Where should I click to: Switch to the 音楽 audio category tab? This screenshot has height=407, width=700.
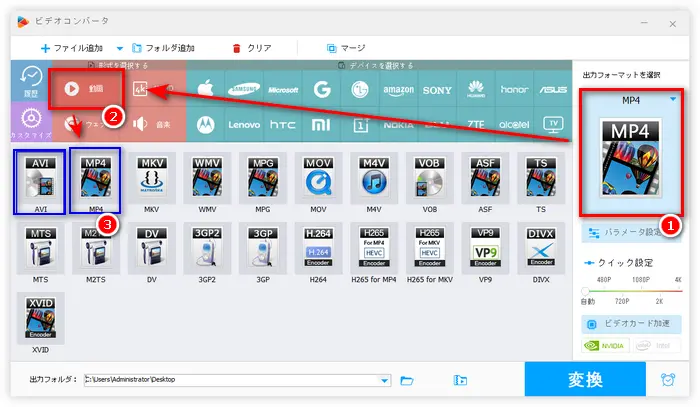(153, 124)
